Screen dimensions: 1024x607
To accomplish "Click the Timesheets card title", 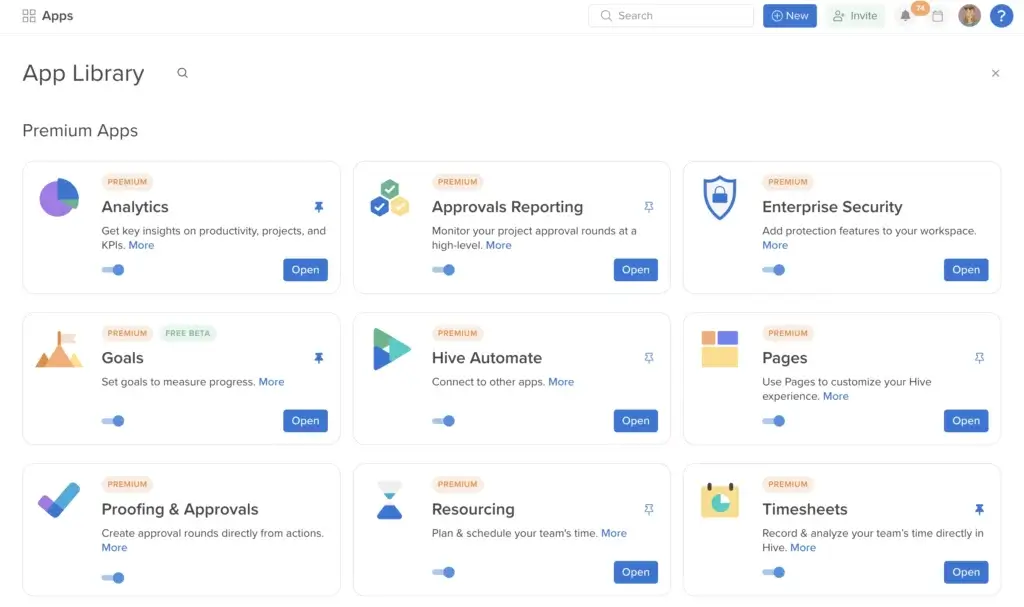I will [x=805, y=509].
